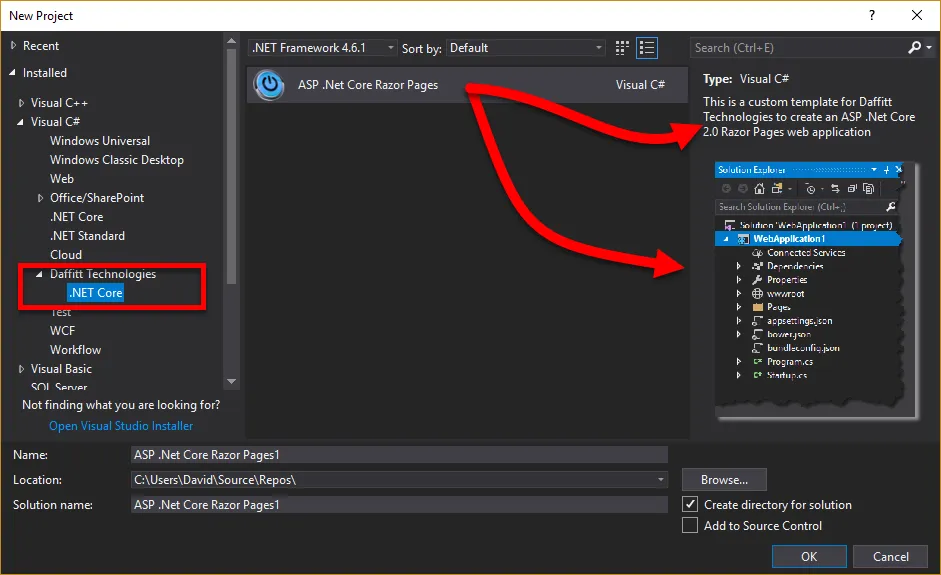Select .NET Core under Visual C#
This screenshot has width=941, height=575.
coord(77,217)
